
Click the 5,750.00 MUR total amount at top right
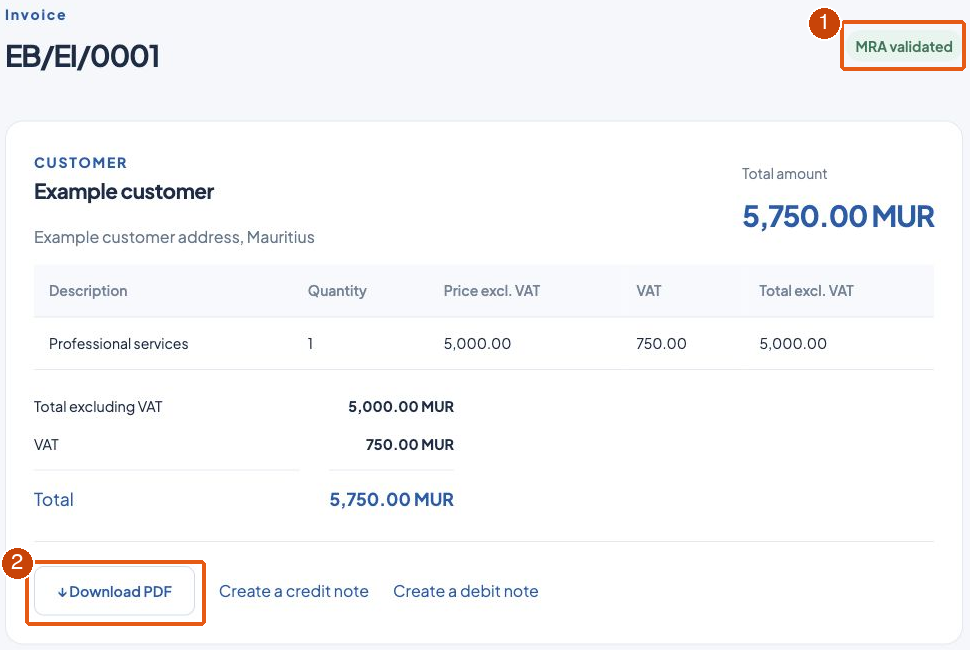(838, 216)
